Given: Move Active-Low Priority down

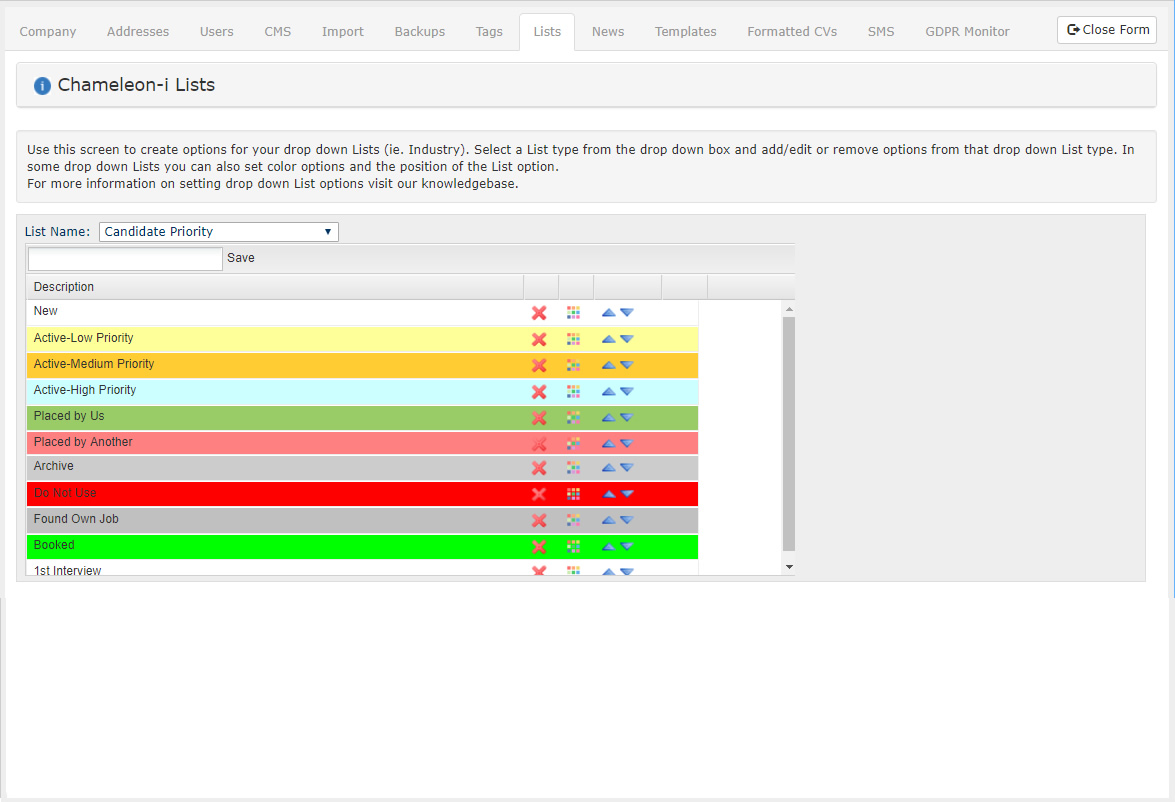Looking at the screenshot, I should click(x=627, y=339).
